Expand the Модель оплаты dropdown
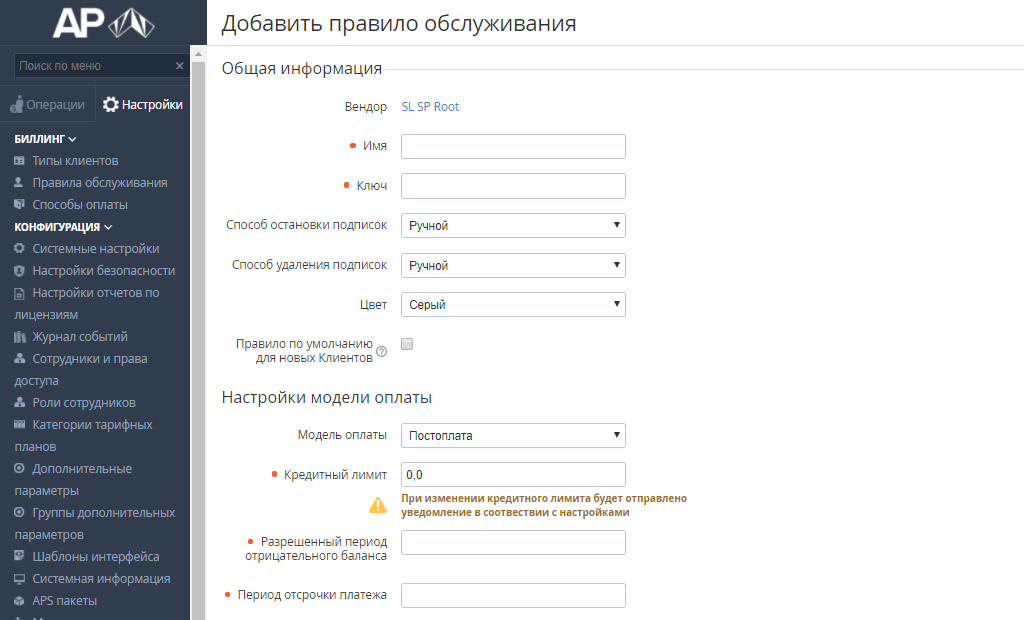1024x620 pixels. (513, 436)
